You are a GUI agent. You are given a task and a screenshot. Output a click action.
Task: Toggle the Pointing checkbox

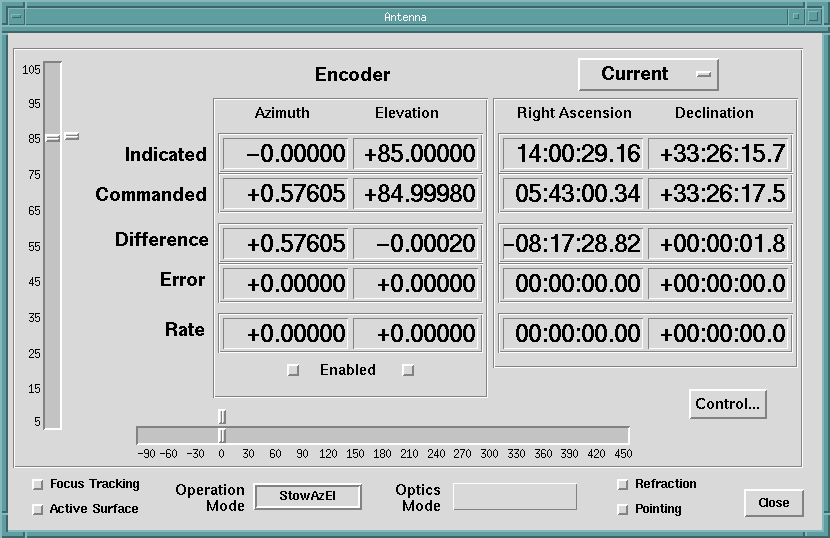(623, 509)
